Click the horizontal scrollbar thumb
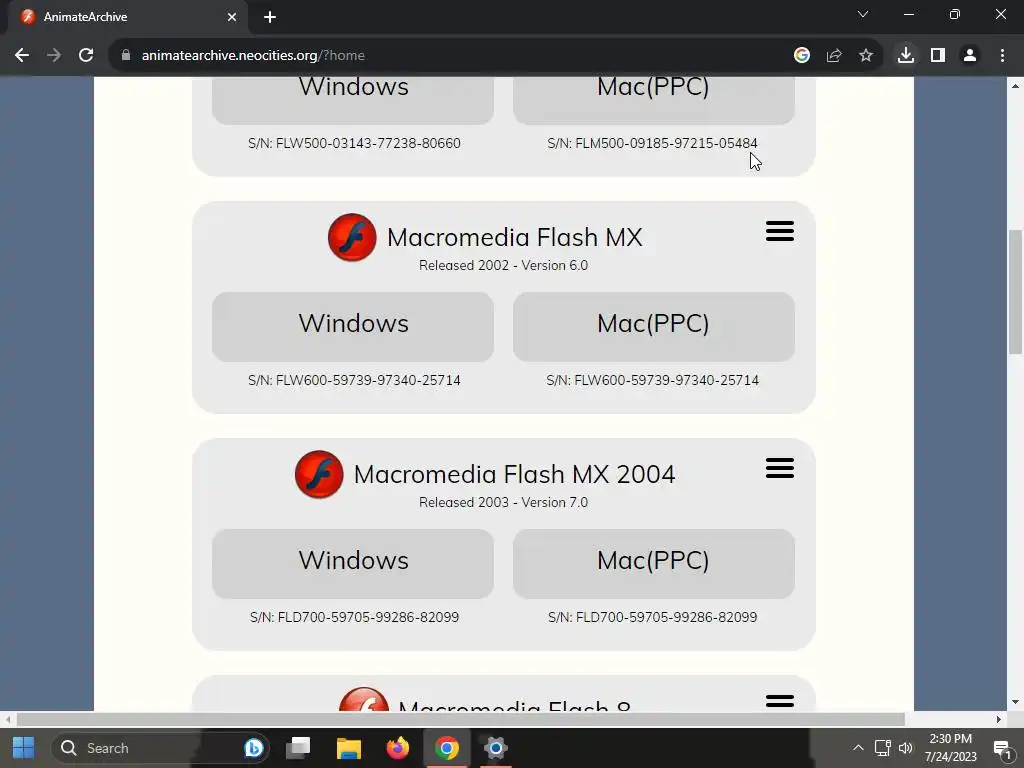 tap(460, 719)
